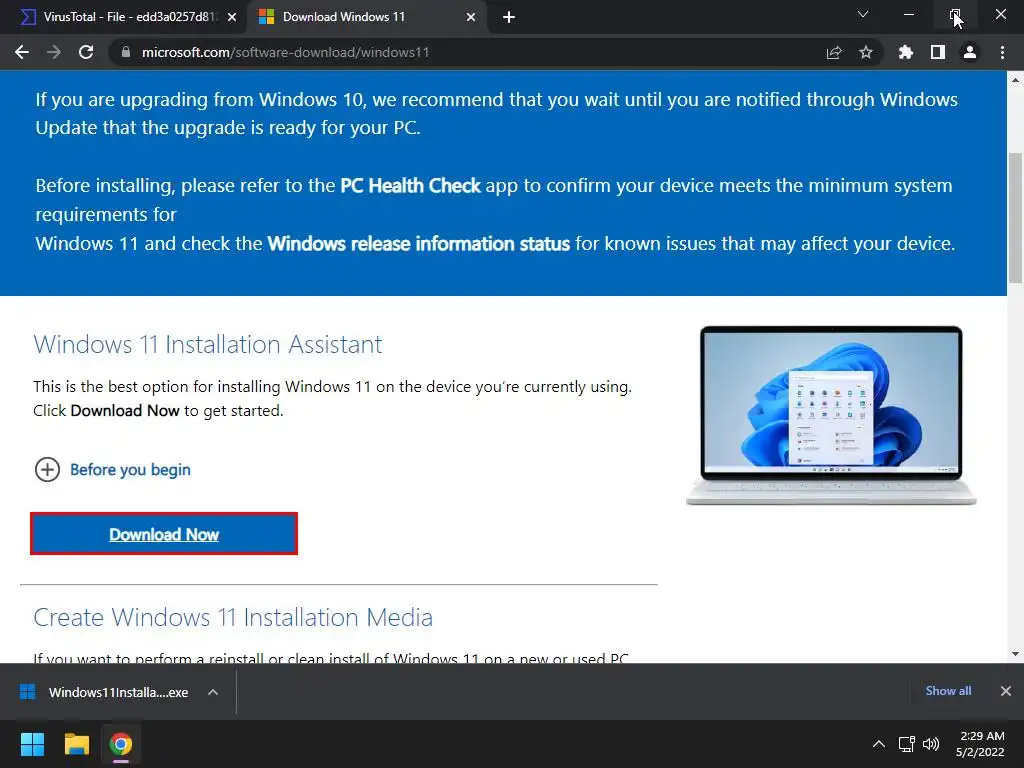Click the Surface laptop image
This screenshot has width=1024, height=768.
coord(831,415)
